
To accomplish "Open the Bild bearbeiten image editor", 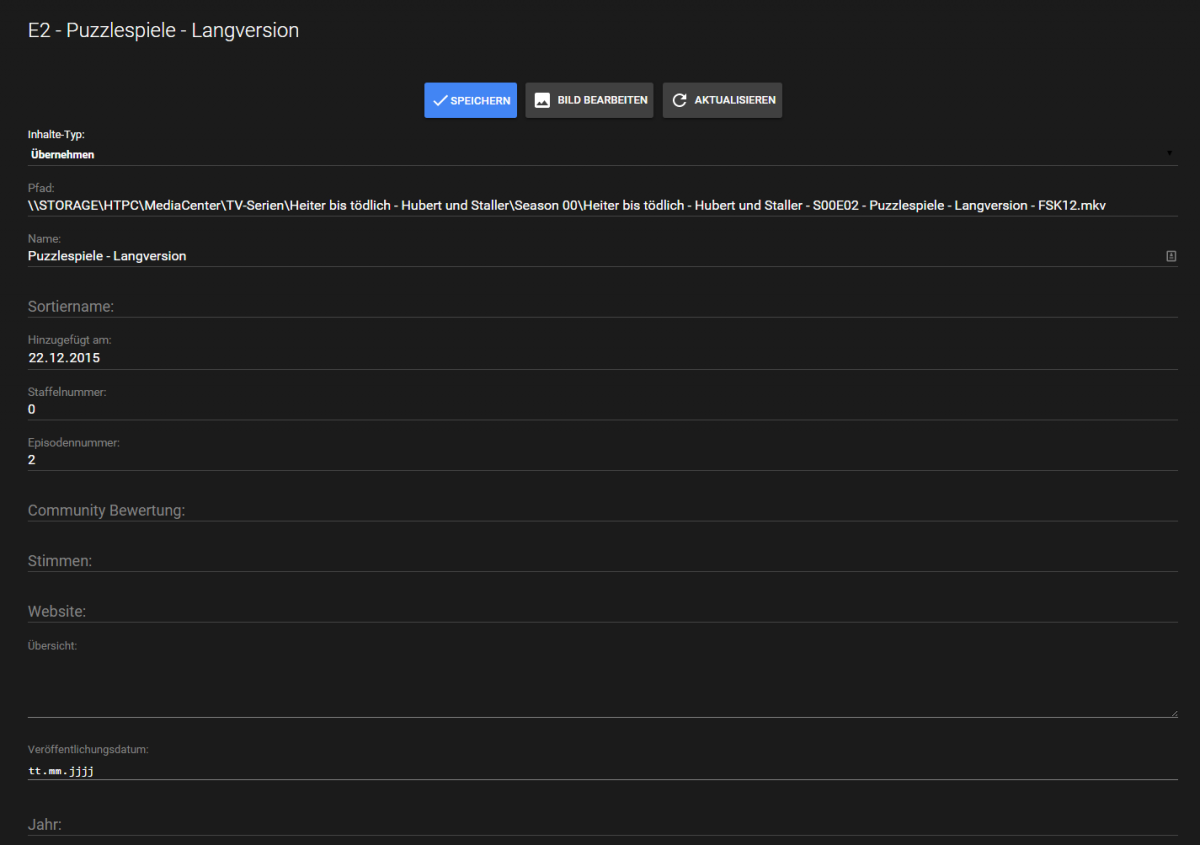I will (589, 100).
